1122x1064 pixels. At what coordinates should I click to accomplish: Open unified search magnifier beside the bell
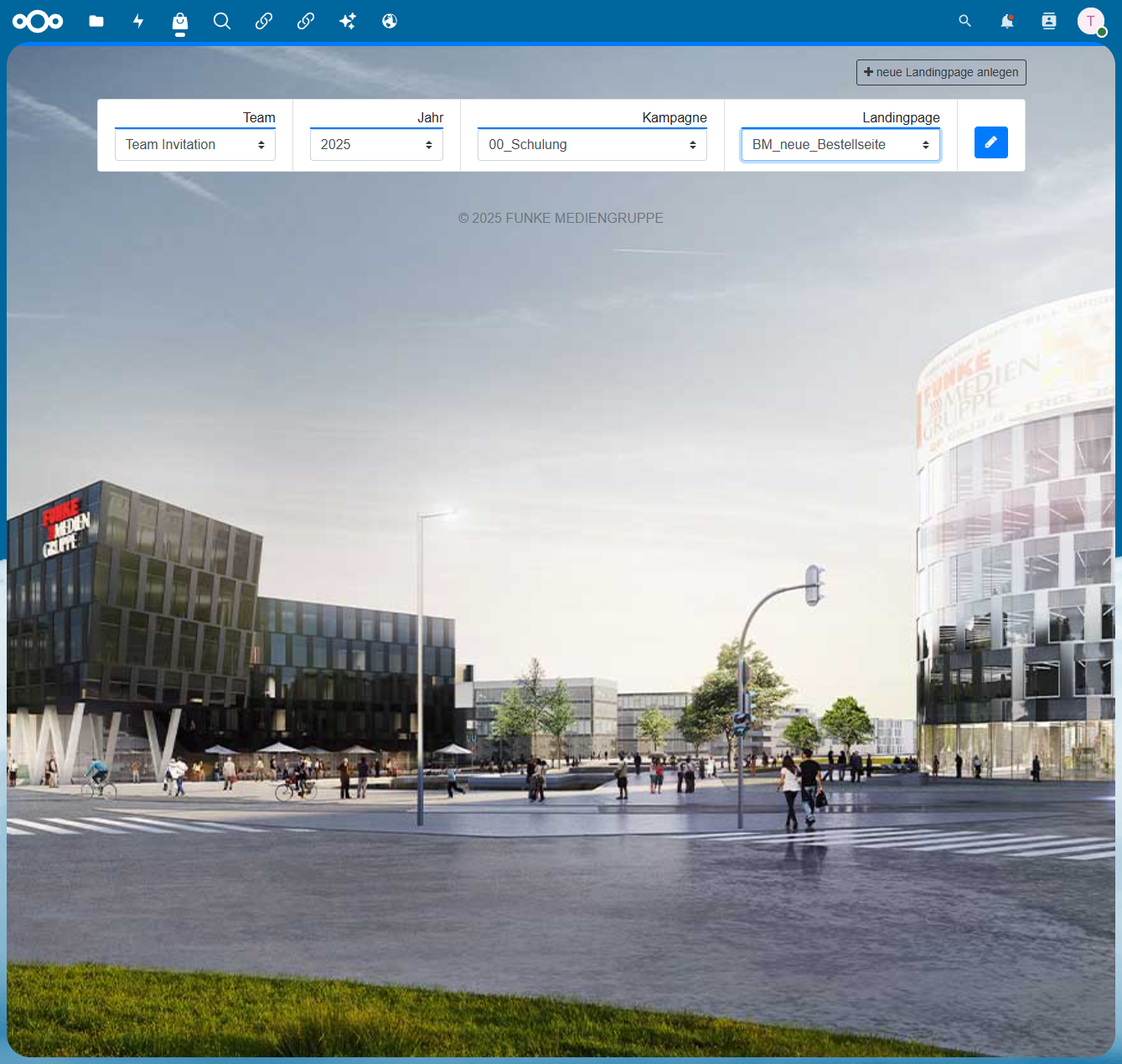coord(965,21)
